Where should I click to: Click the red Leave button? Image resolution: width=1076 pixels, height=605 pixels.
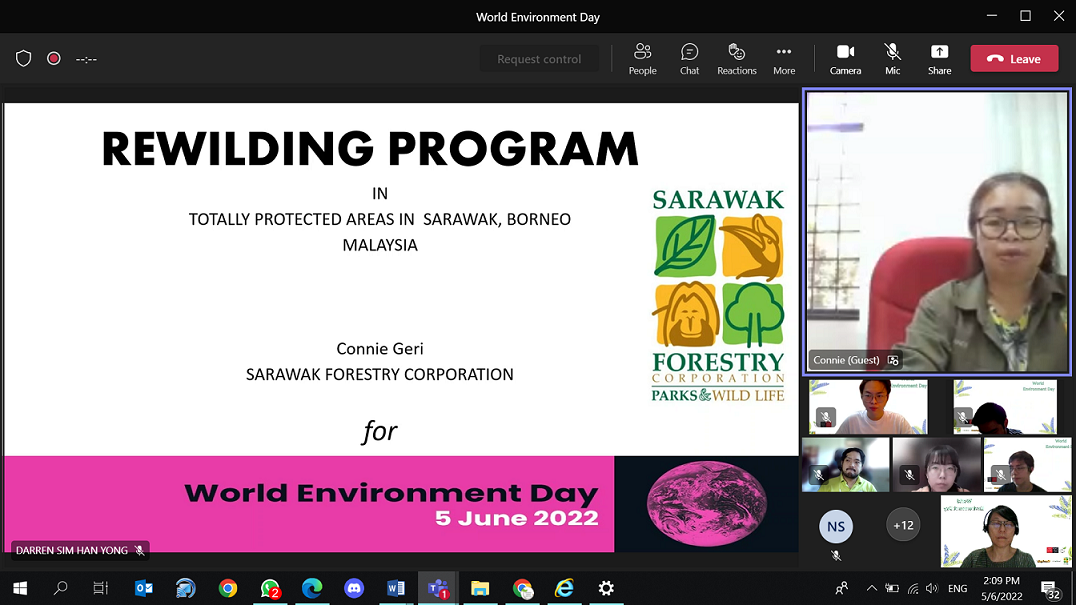[x=1014, y=59]
